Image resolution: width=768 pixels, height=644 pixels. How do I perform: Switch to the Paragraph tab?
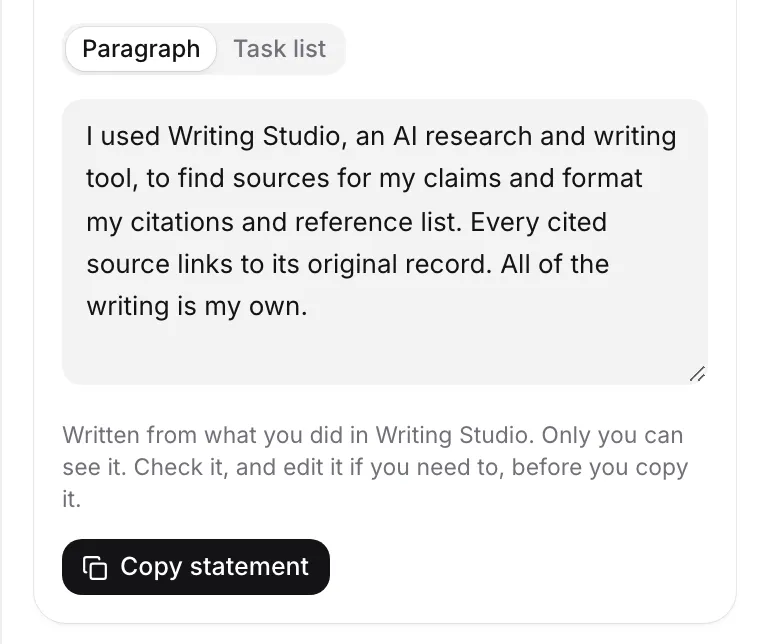coord(141,49)
